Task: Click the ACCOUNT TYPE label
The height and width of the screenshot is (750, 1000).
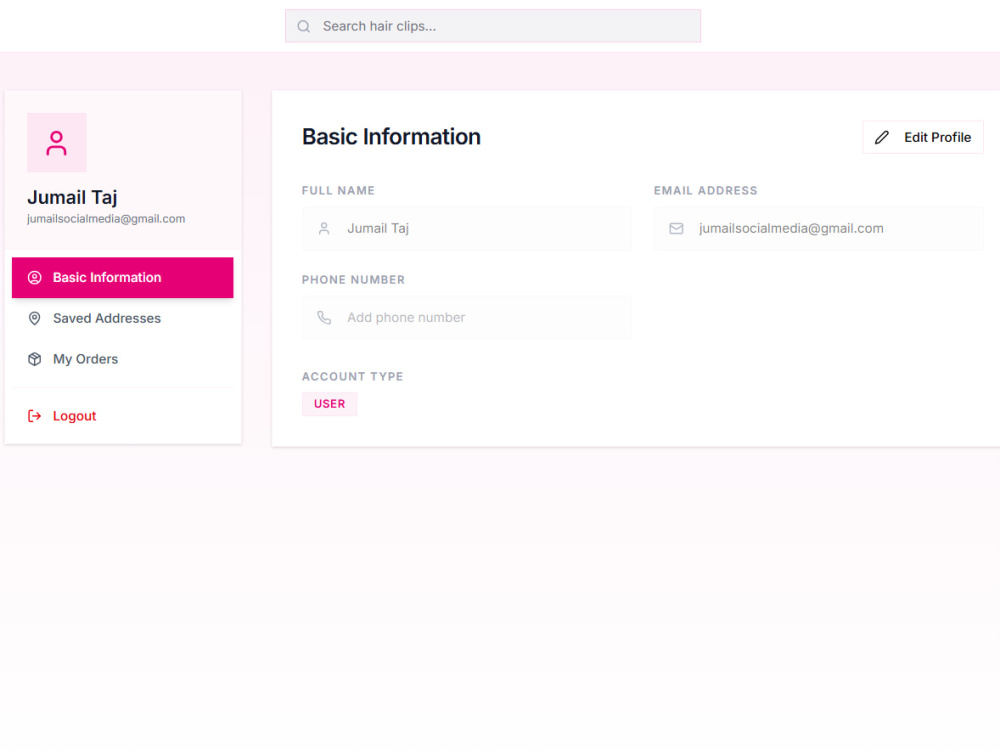Action: pos(353,377)
